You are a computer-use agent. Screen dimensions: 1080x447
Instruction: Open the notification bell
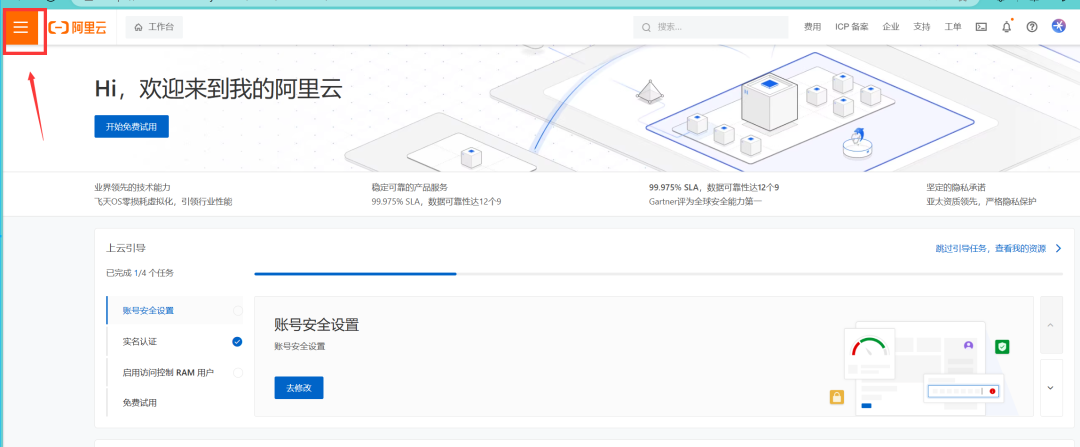coord(1006,28)
